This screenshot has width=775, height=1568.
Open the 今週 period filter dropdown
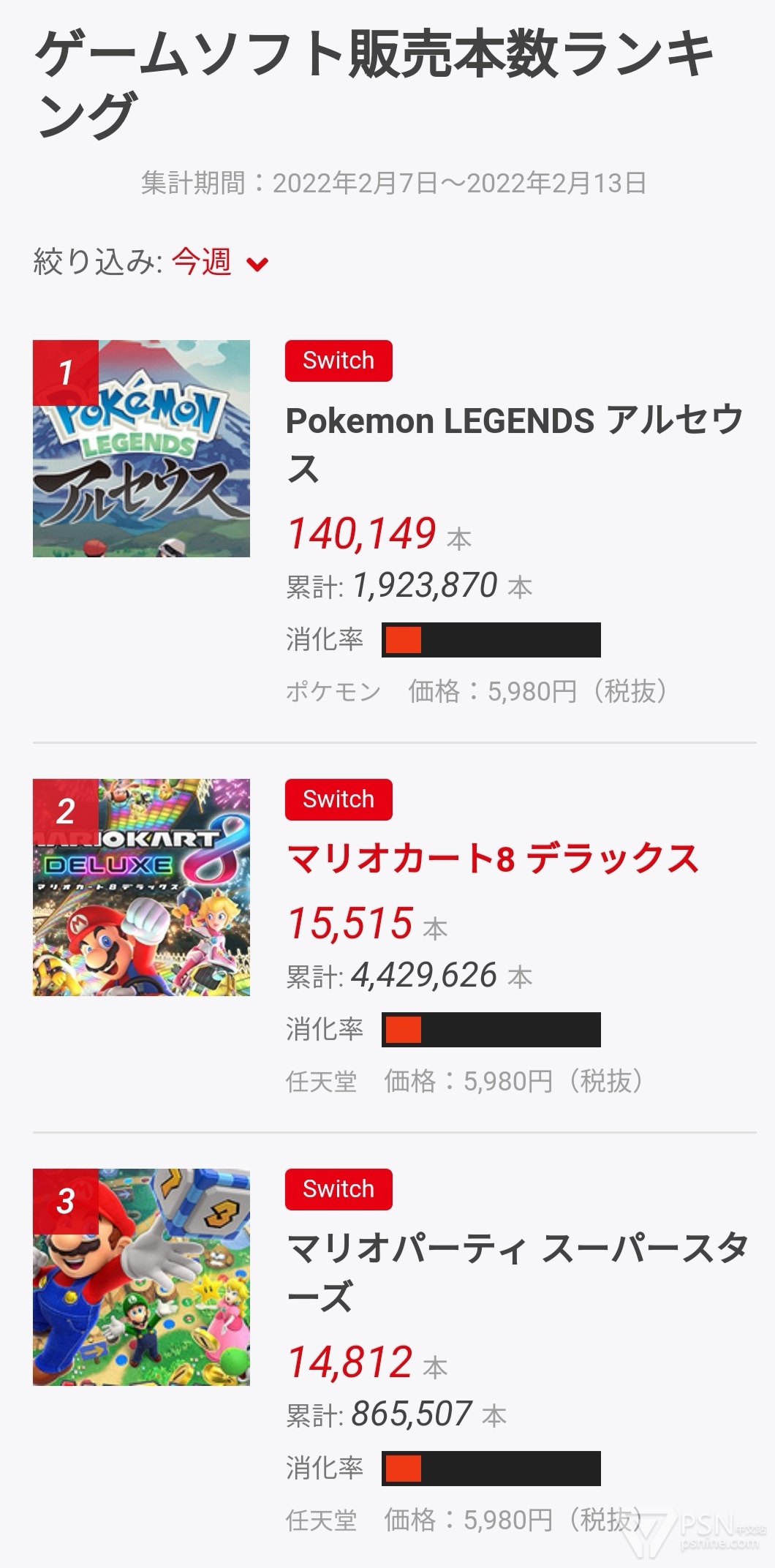coord(201,262)
